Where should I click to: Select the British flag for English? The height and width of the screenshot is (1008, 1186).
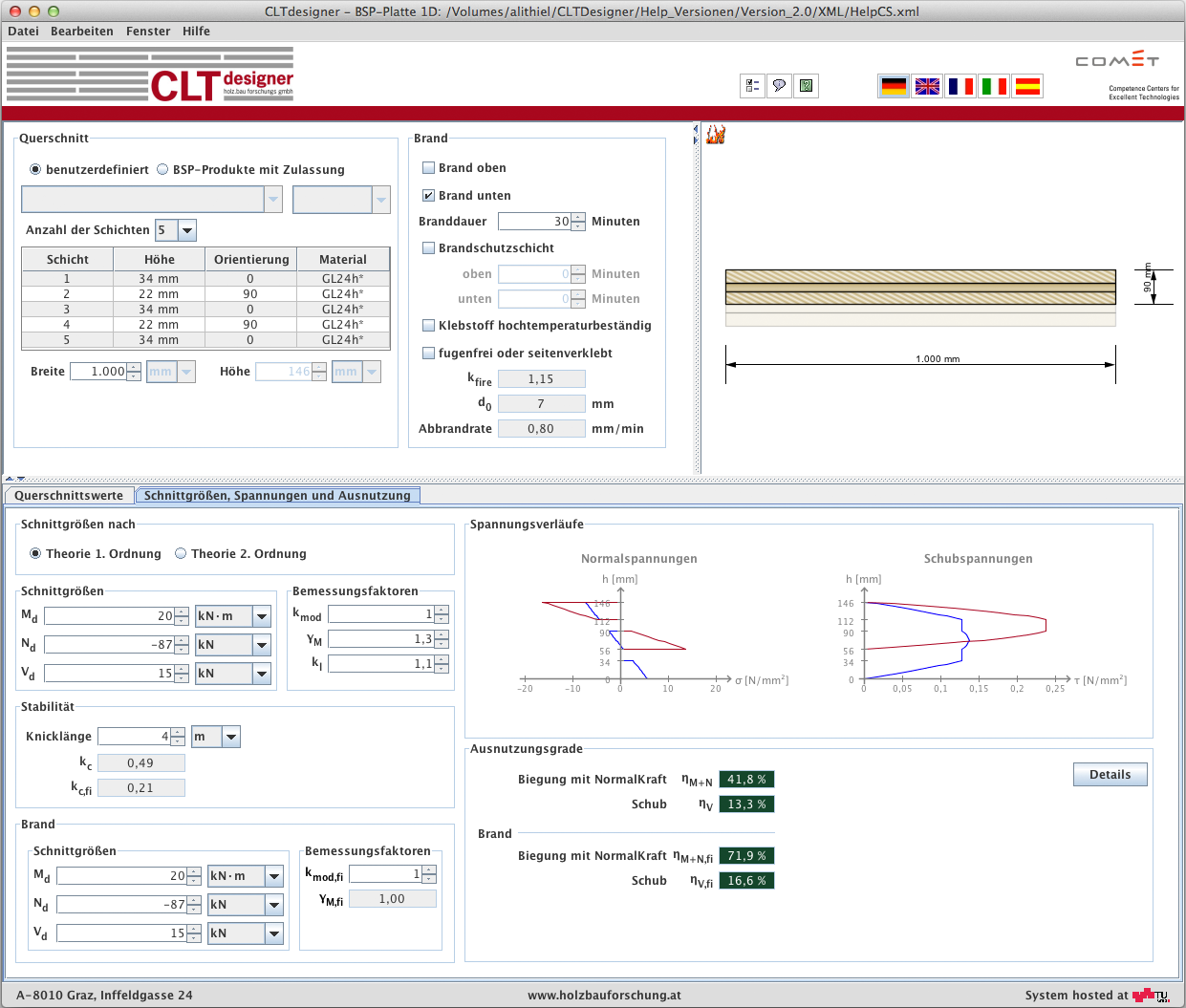(927, 87)
